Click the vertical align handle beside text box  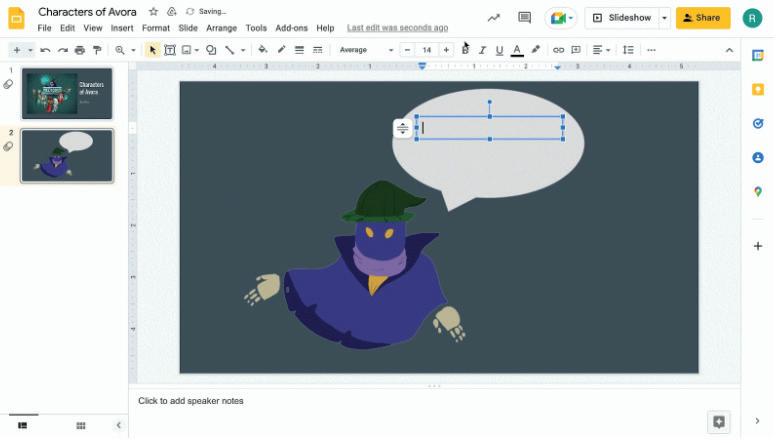(x=402, y=128)
